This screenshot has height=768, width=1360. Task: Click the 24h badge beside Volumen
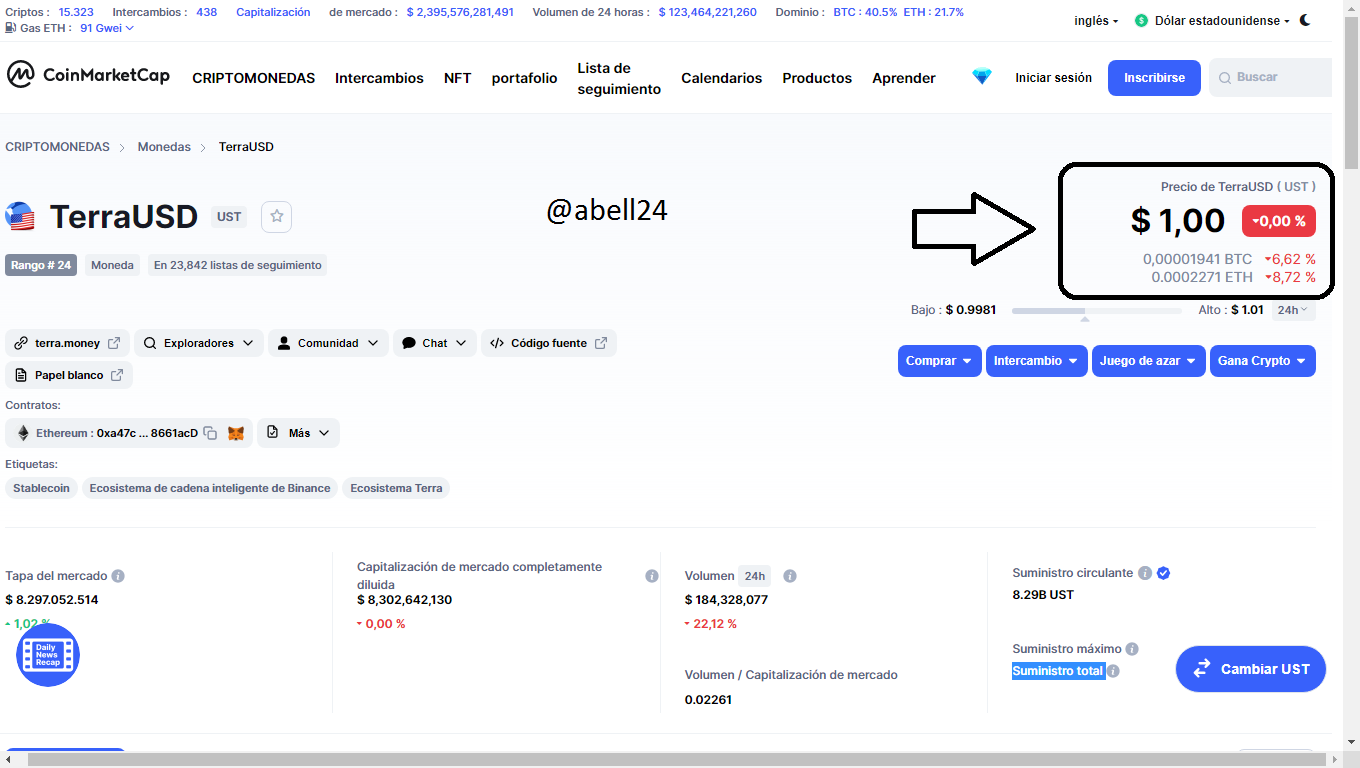tap(755, 576)
